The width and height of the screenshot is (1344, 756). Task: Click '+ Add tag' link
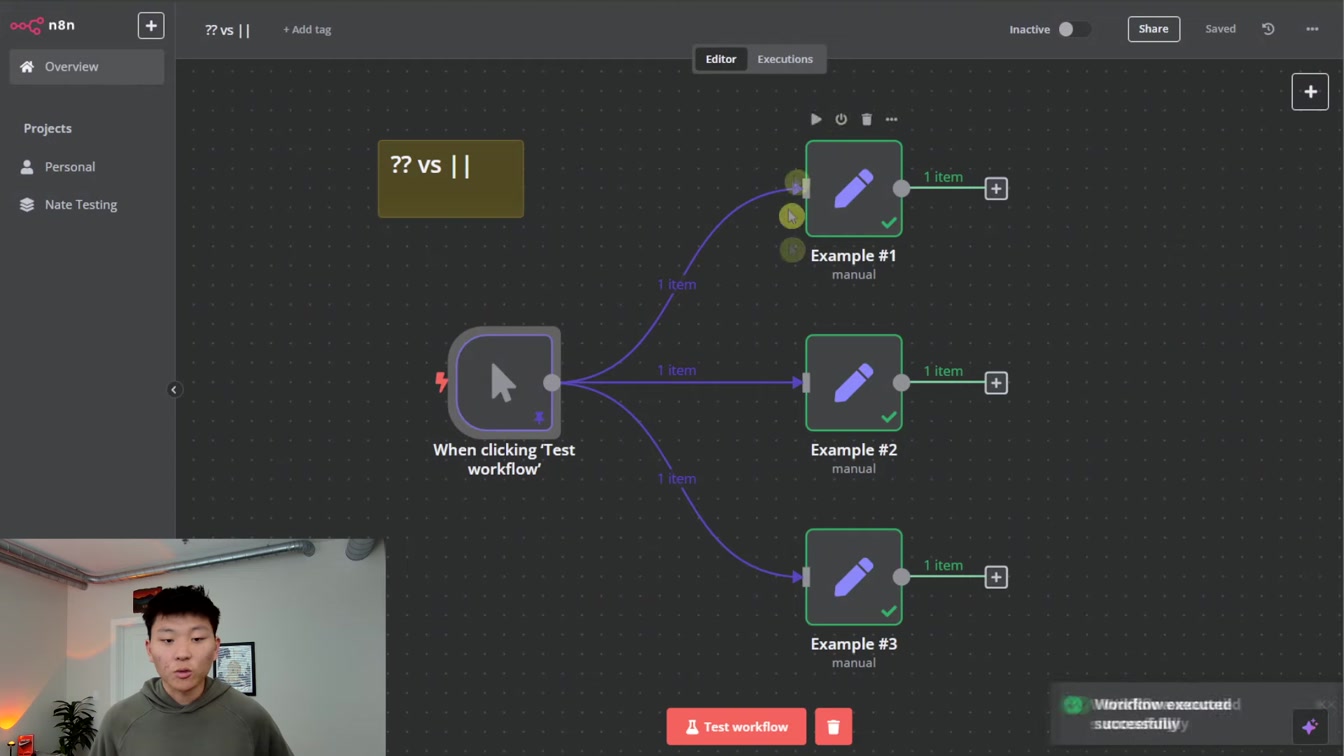307,30
